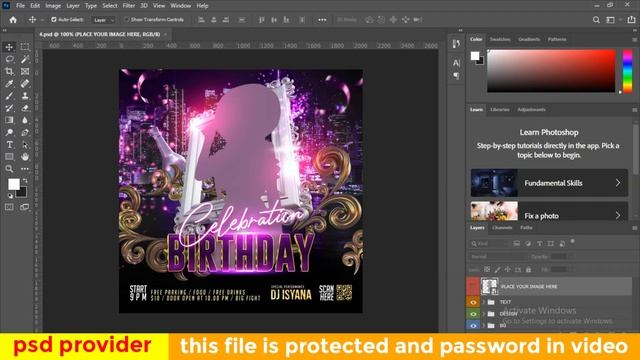Image resolution: width=640 pixels, height=360 pixels.
Task: Hide the BG layer group
Action: click(x=473, y=325)
